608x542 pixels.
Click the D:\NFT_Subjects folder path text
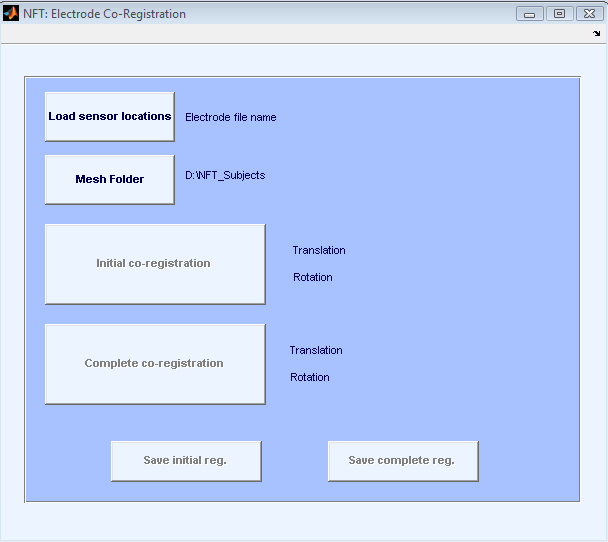tap(225, 176)
